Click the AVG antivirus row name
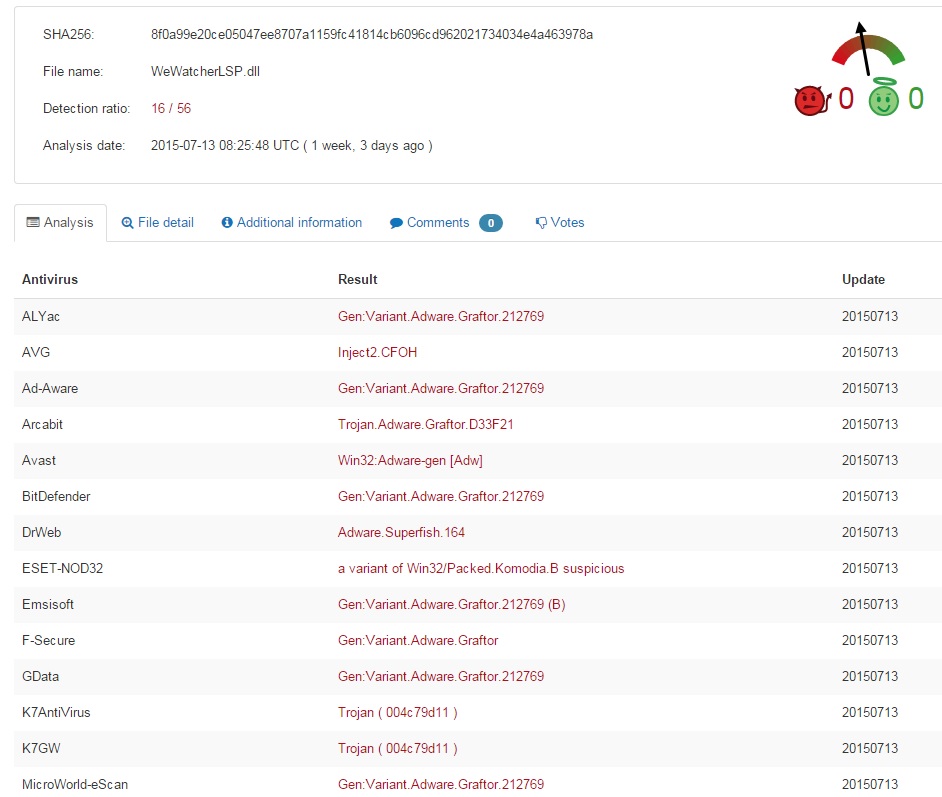Viewport: 942px width, 797px height. tap(36, 353)
